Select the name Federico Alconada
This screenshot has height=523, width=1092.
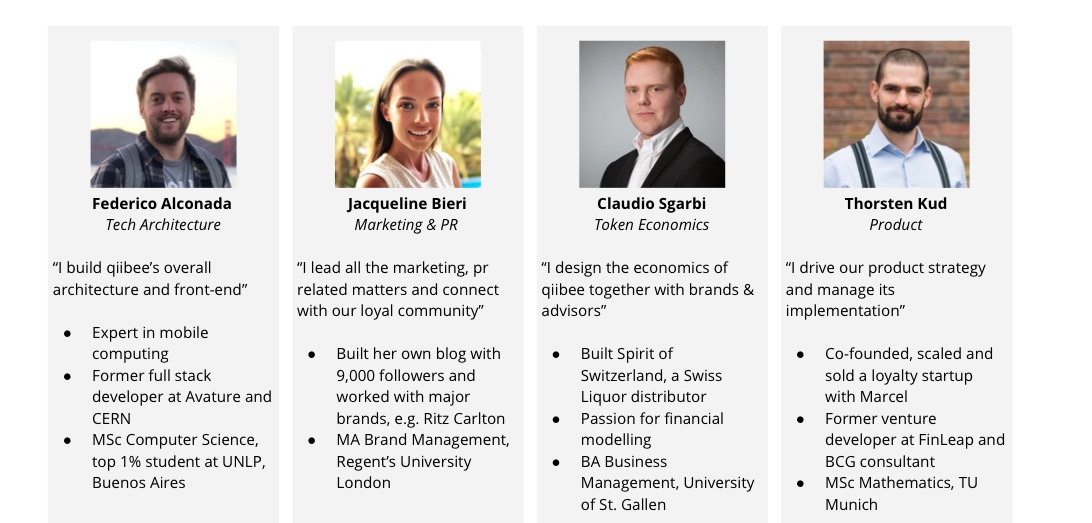click(162, 204)
